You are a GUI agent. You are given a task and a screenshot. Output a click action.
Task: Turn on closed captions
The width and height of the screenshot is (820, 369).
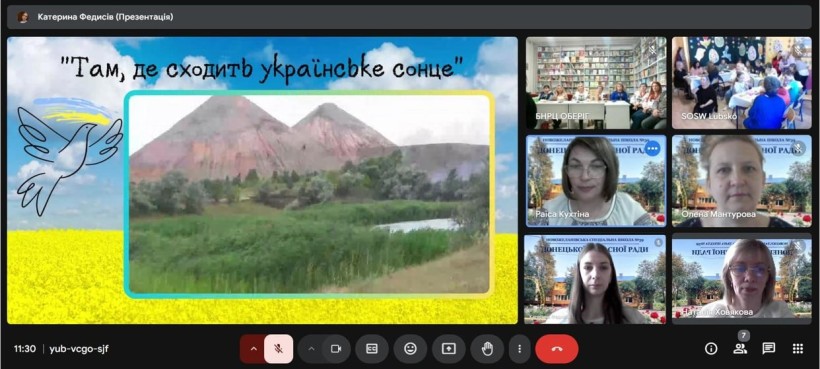coord(372,349)
